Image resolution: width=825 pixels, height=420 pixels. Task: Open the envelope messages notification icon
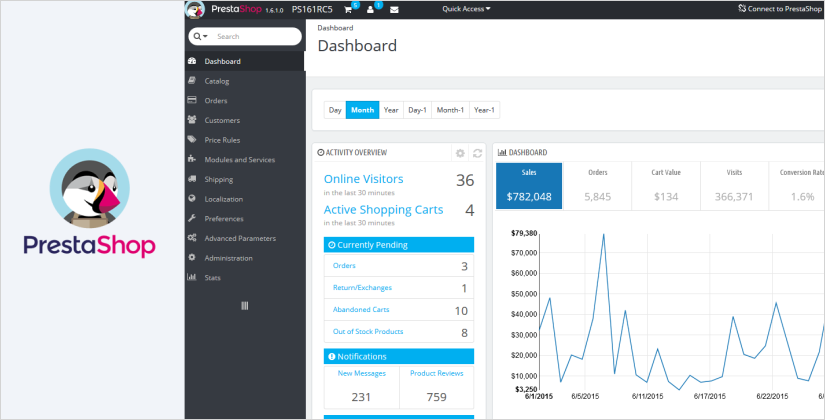pos(394,9)
